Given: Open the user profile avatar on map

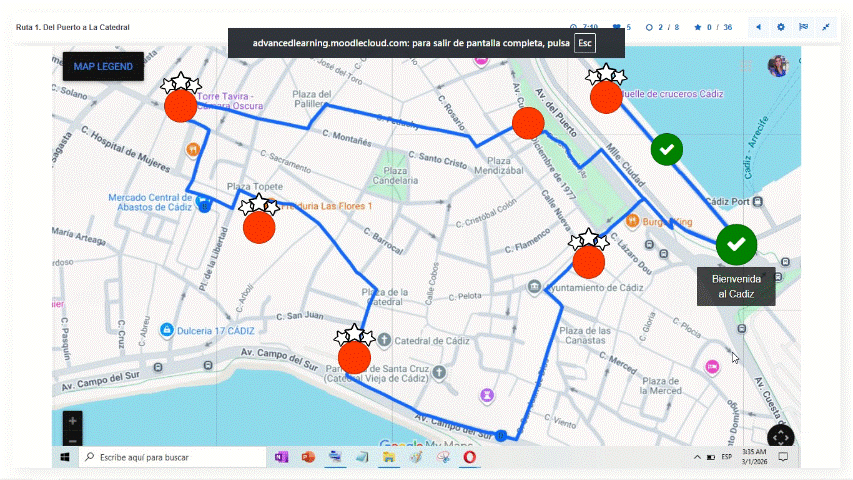Looking at the screenshot, I should (777, 66).
